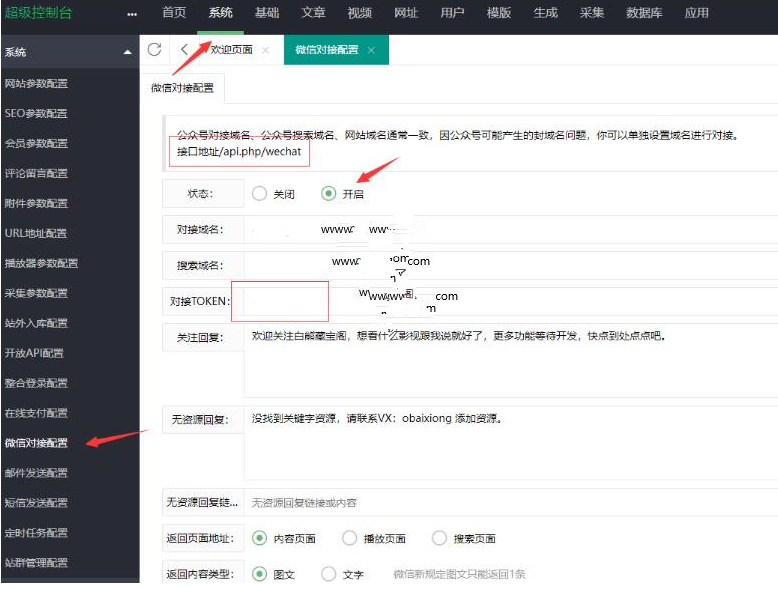Screen dimensions: 778x589
Task: Click the 微信新规定图文只能返回1条 hint
Action: 459,574
